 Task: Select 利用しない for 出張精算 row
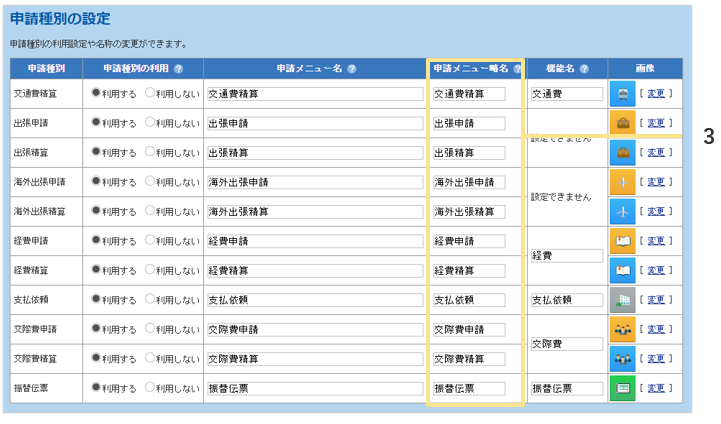point(150,152)
